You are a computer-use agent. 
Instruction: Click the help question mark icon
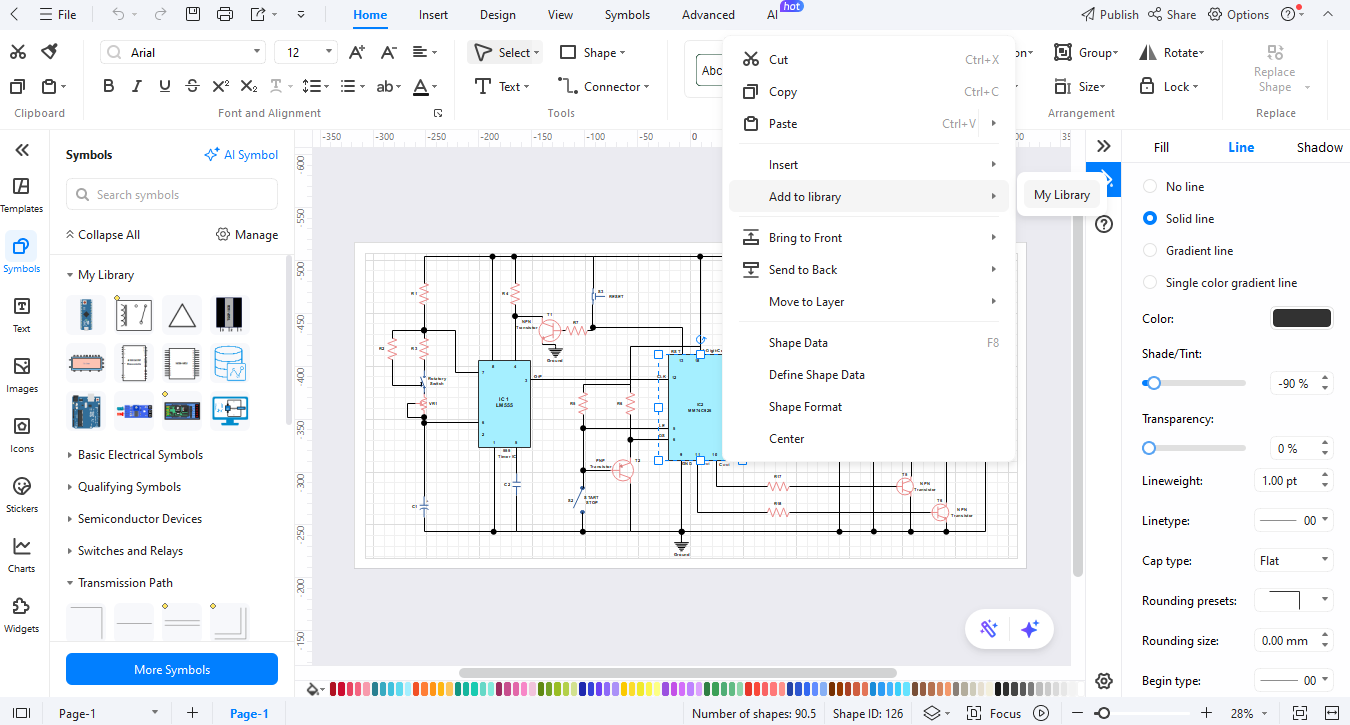click(1104, 224)
